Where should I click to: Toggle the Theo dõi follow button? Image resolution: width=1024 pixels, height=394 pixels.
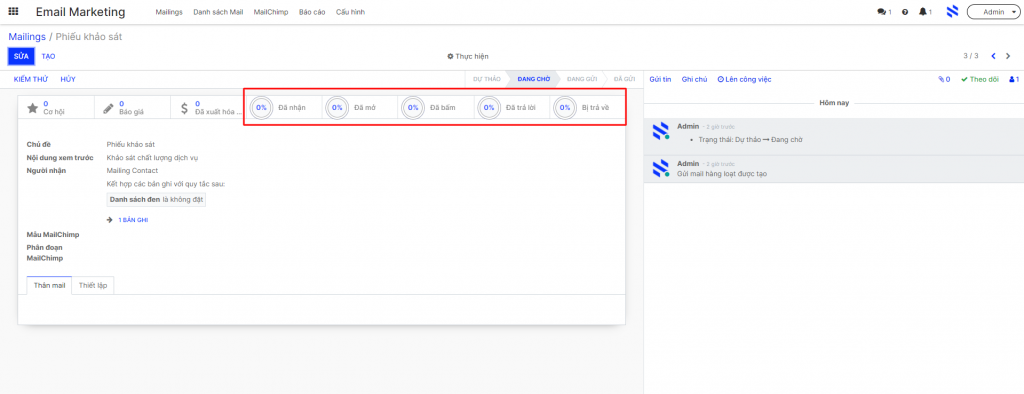coord(980,79)
